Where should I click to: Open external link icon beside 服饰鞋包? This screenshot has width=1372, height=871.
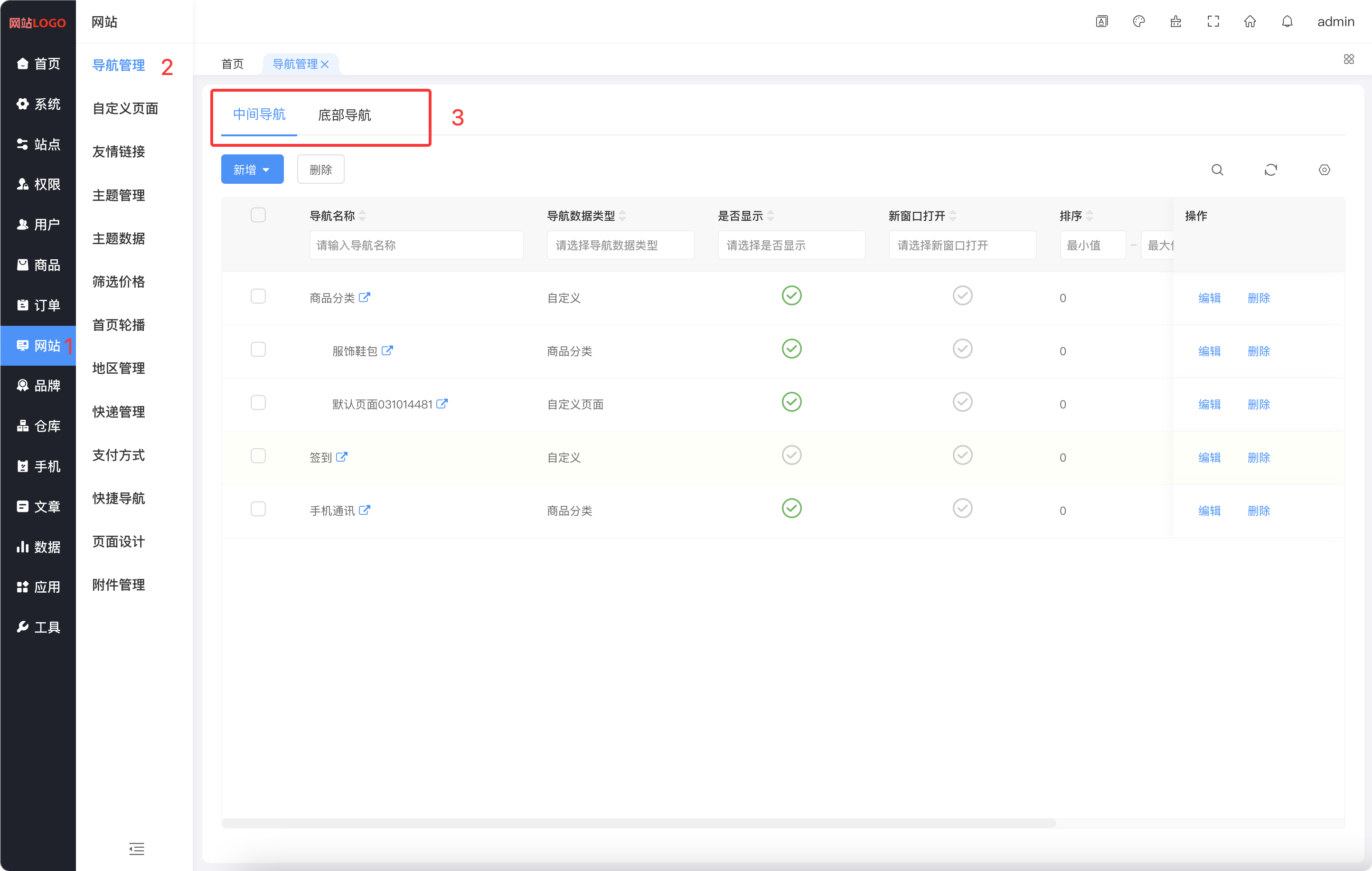(x=387, y=350)
